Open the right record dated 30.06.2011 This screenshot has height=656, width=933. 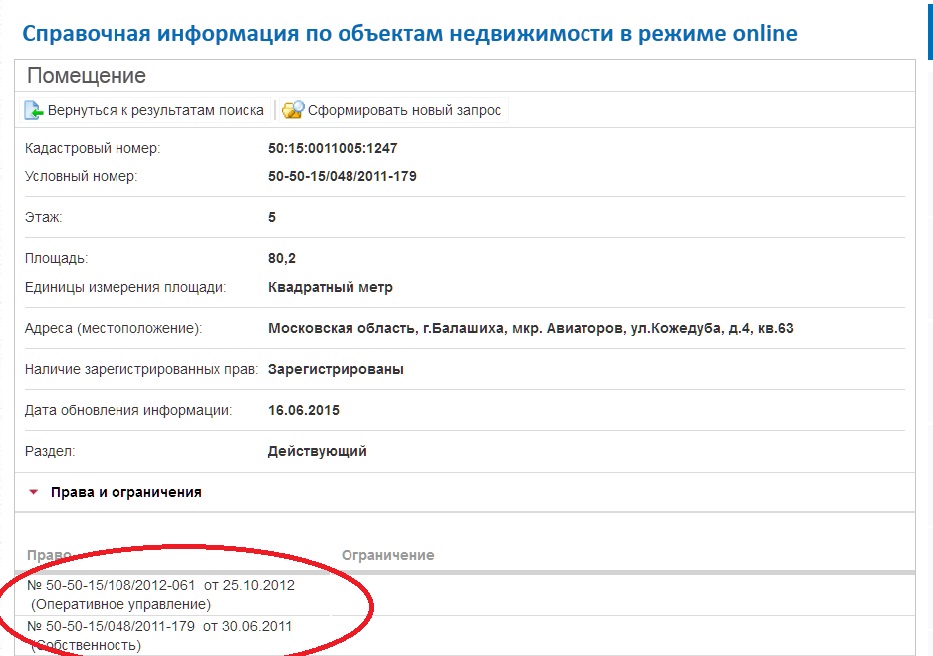click(x=160, y=626)
